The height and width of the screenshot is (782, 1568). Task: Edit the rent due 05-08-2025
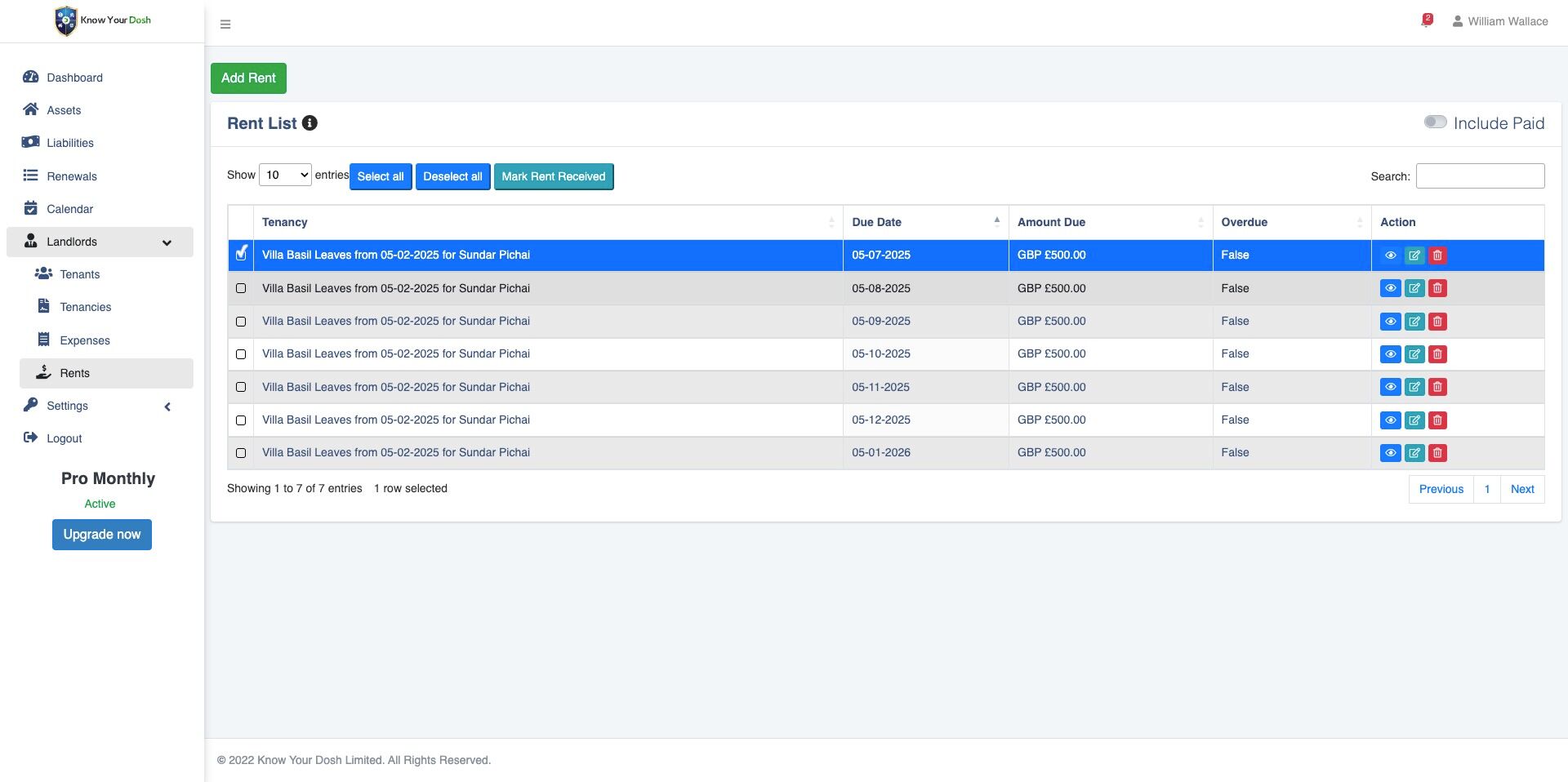[x=1414, y=288]
